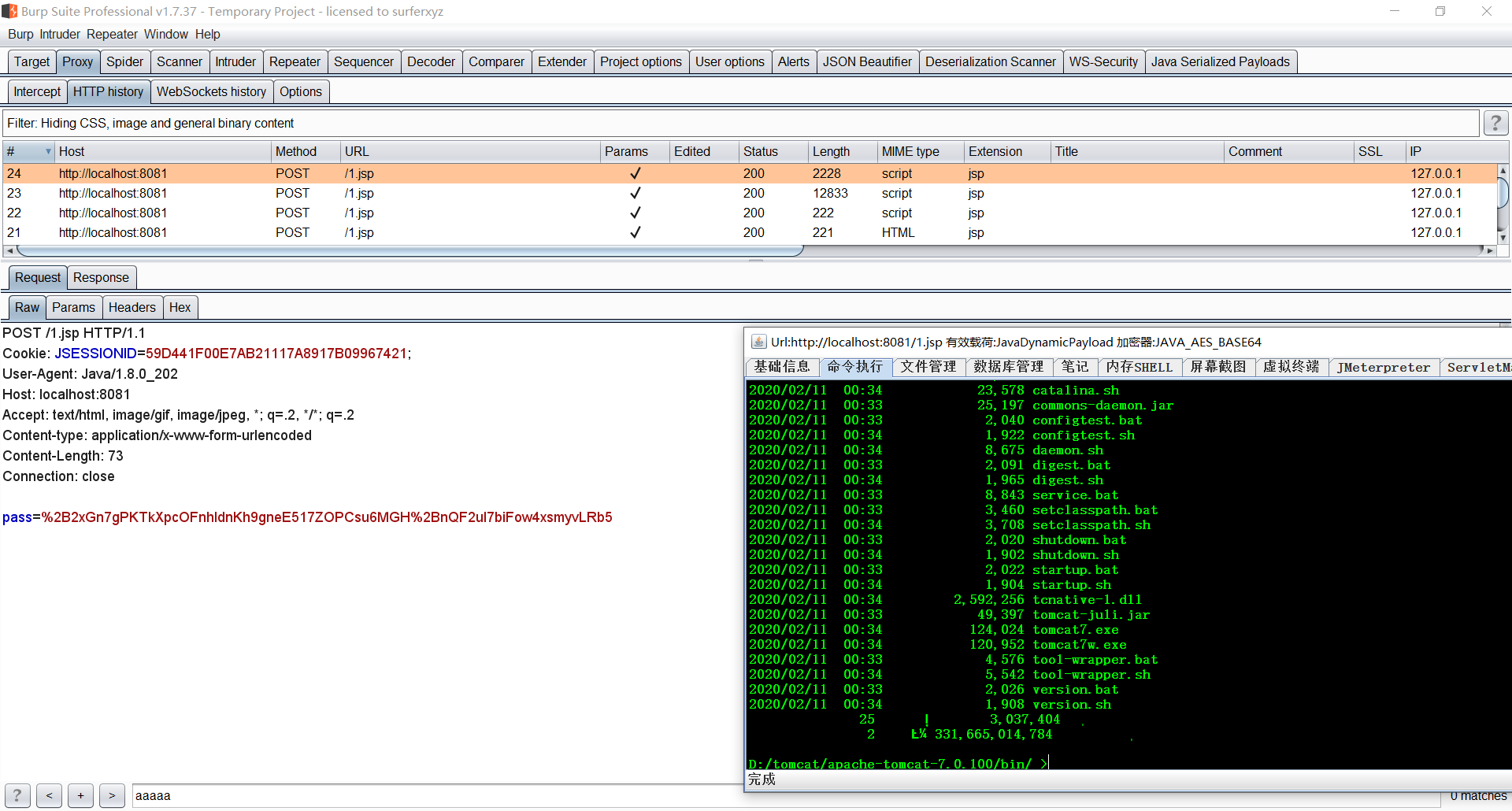Click the sort arrow in # column
Image resolution: width=1512 pixels, height=811 pixels.
coord(48,151)
